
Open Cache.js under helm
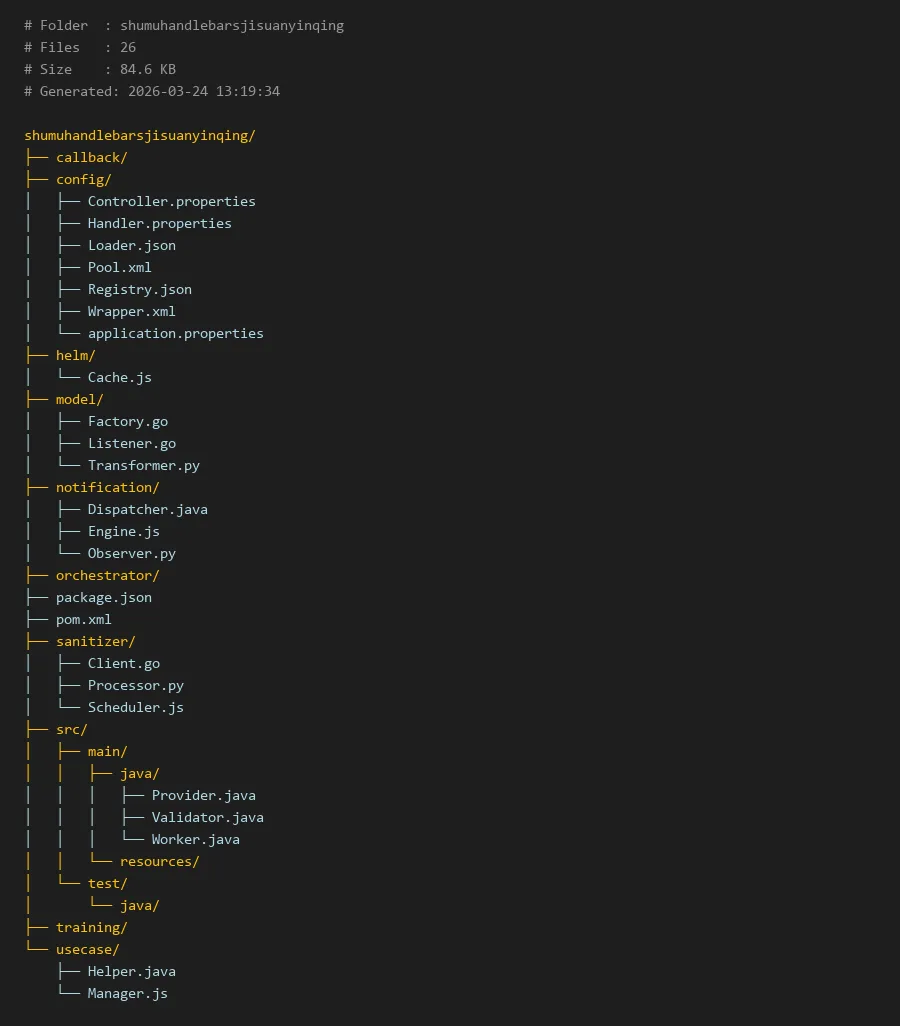pyautogui.click(x=119, y=377)
